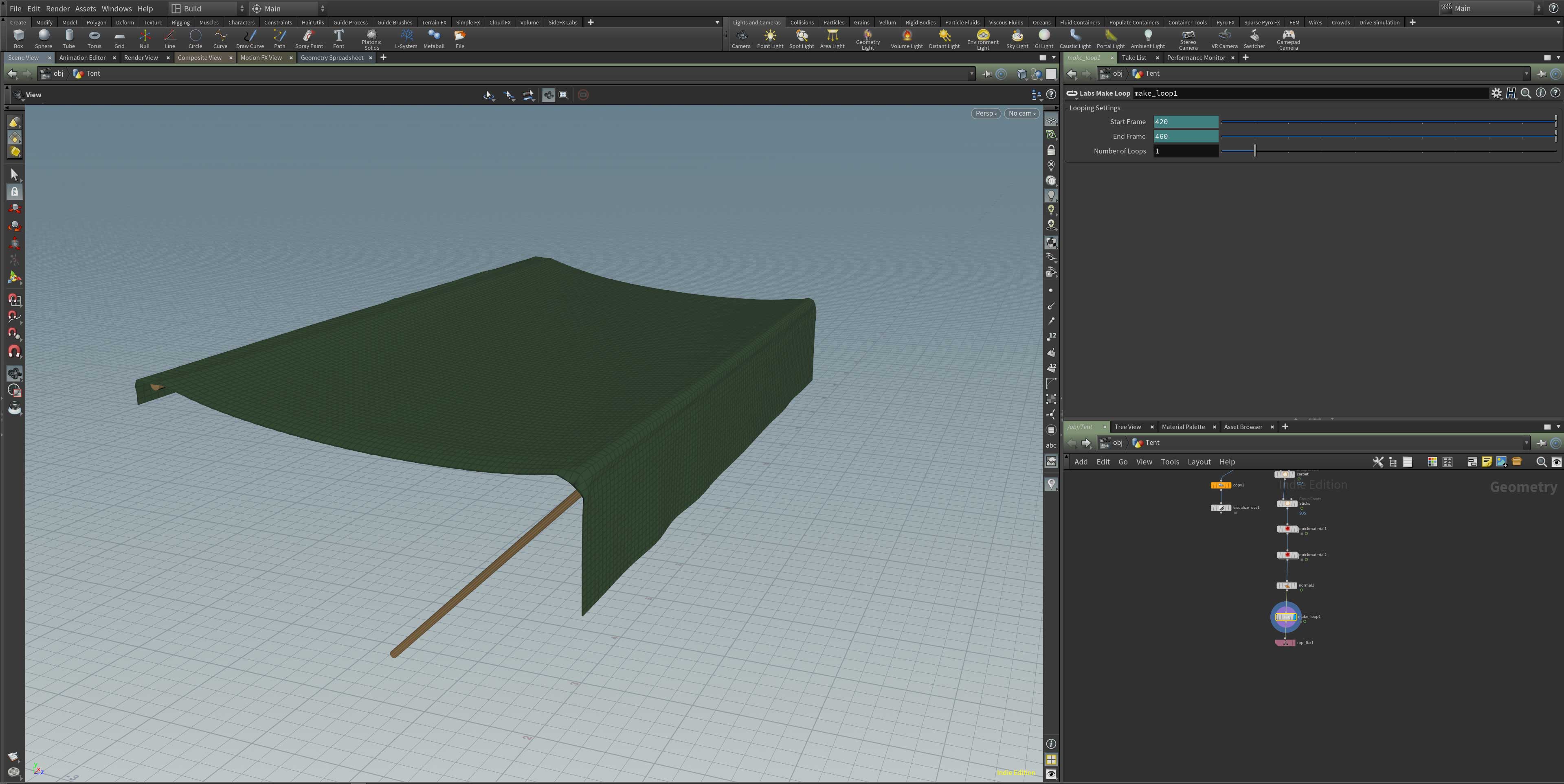Adjust the Number of Loops slider
This screenshot has height=784, width=1564.
1254,151
